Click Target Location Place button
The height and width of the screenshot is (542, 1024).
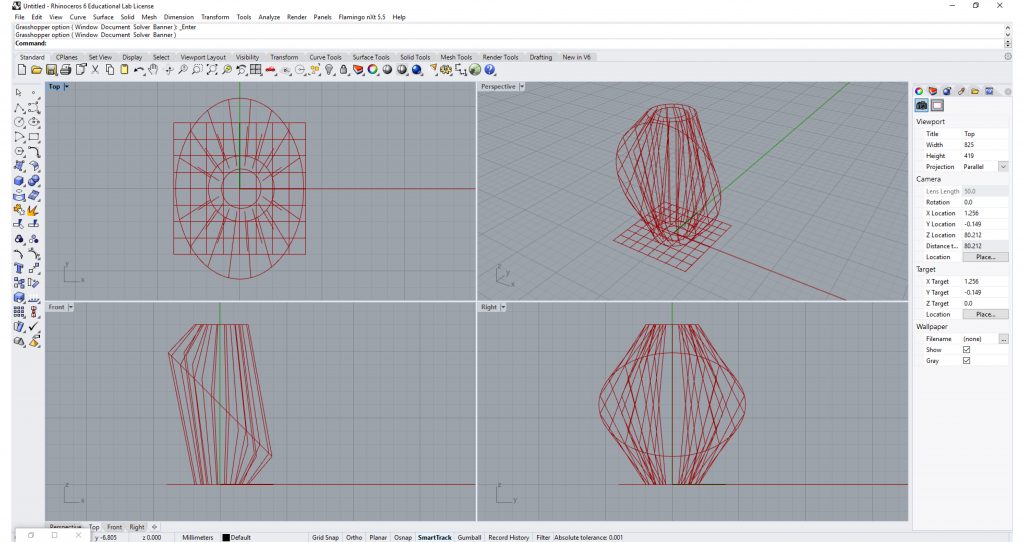click(x=985, y=314)
